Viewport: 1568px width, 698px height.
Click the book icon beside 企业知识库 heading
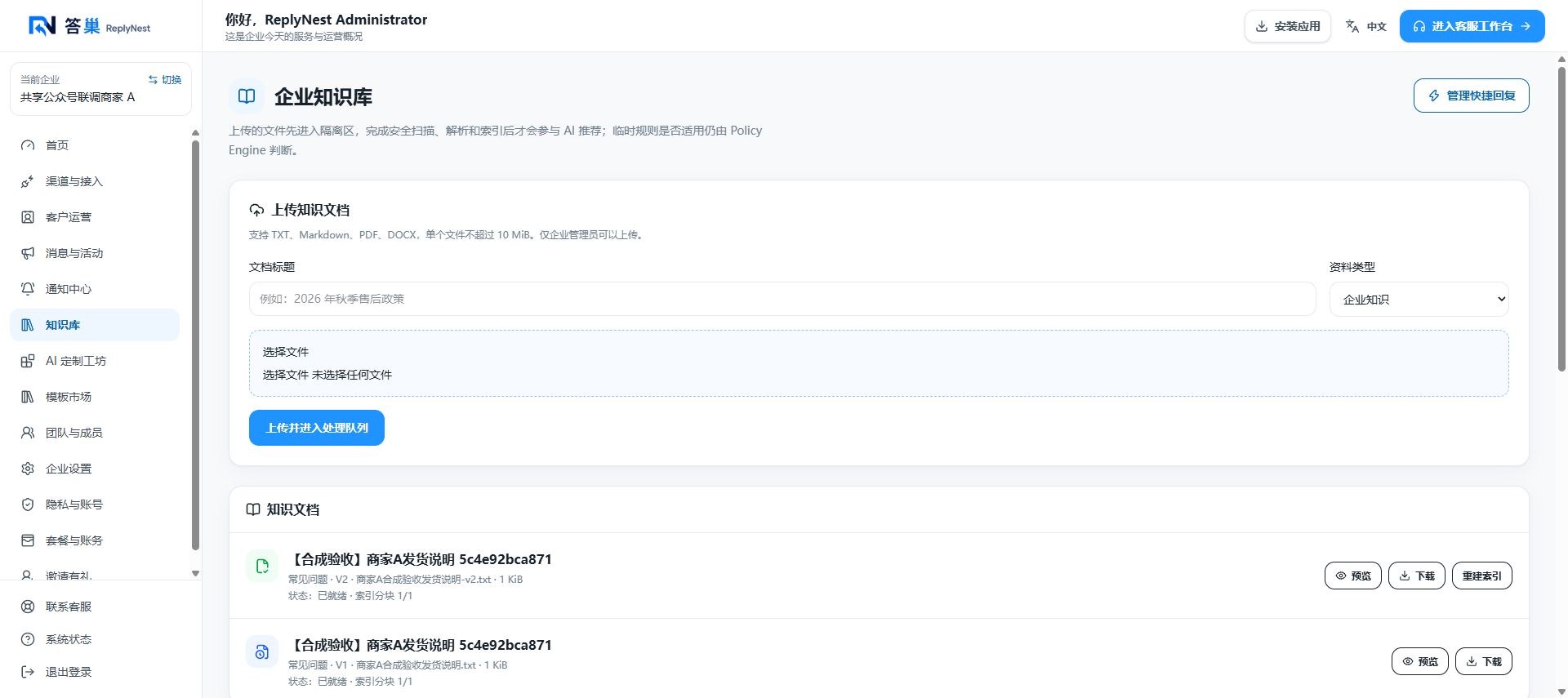[247, 96]
